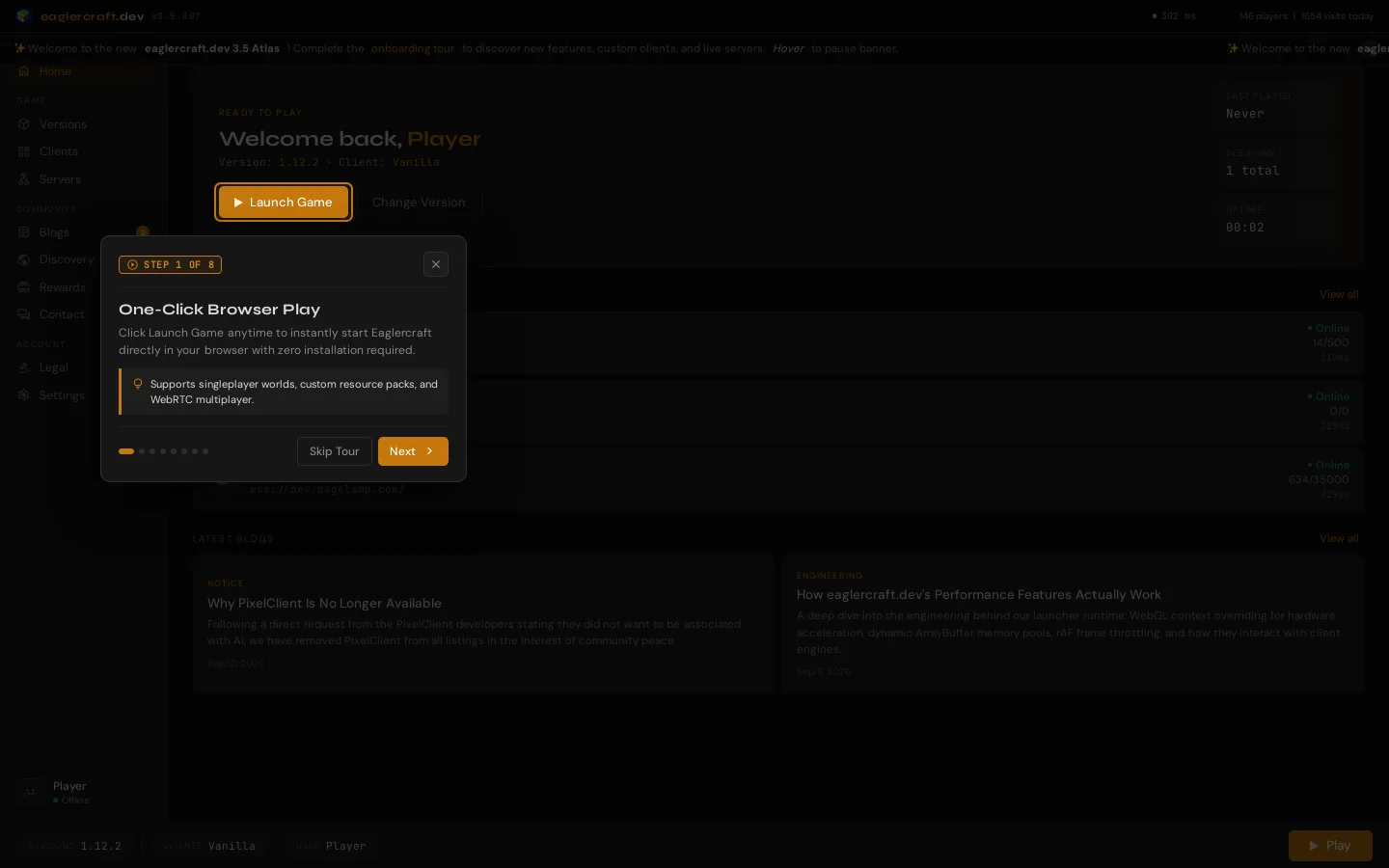Click the Contact chat icon
1389x868 pixels.
pyautogui.click(x=24, y=314)
